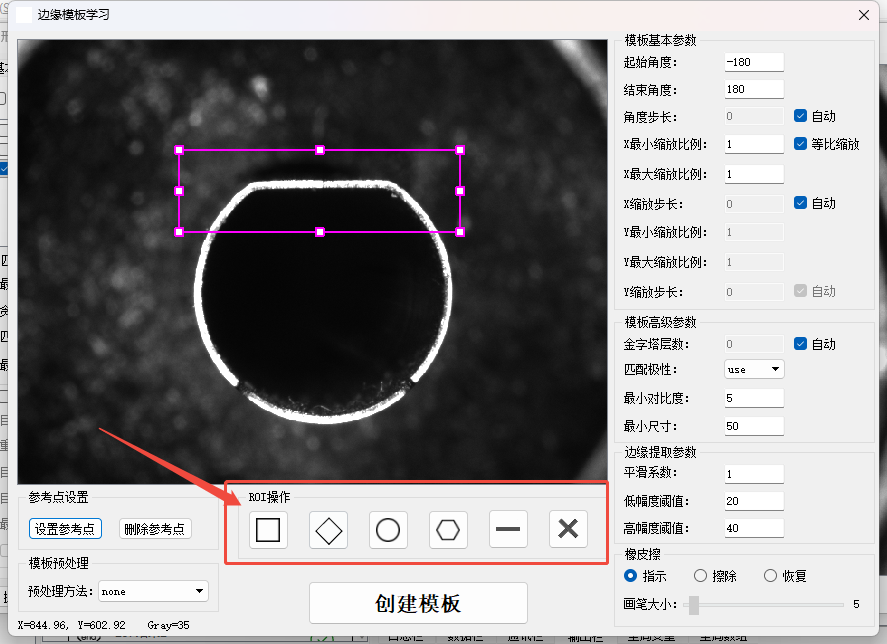The width and height of the screenshot is (887, 644).
Task: Toggle 等比缩放 checkbox
Action: [x=801, y=144]
